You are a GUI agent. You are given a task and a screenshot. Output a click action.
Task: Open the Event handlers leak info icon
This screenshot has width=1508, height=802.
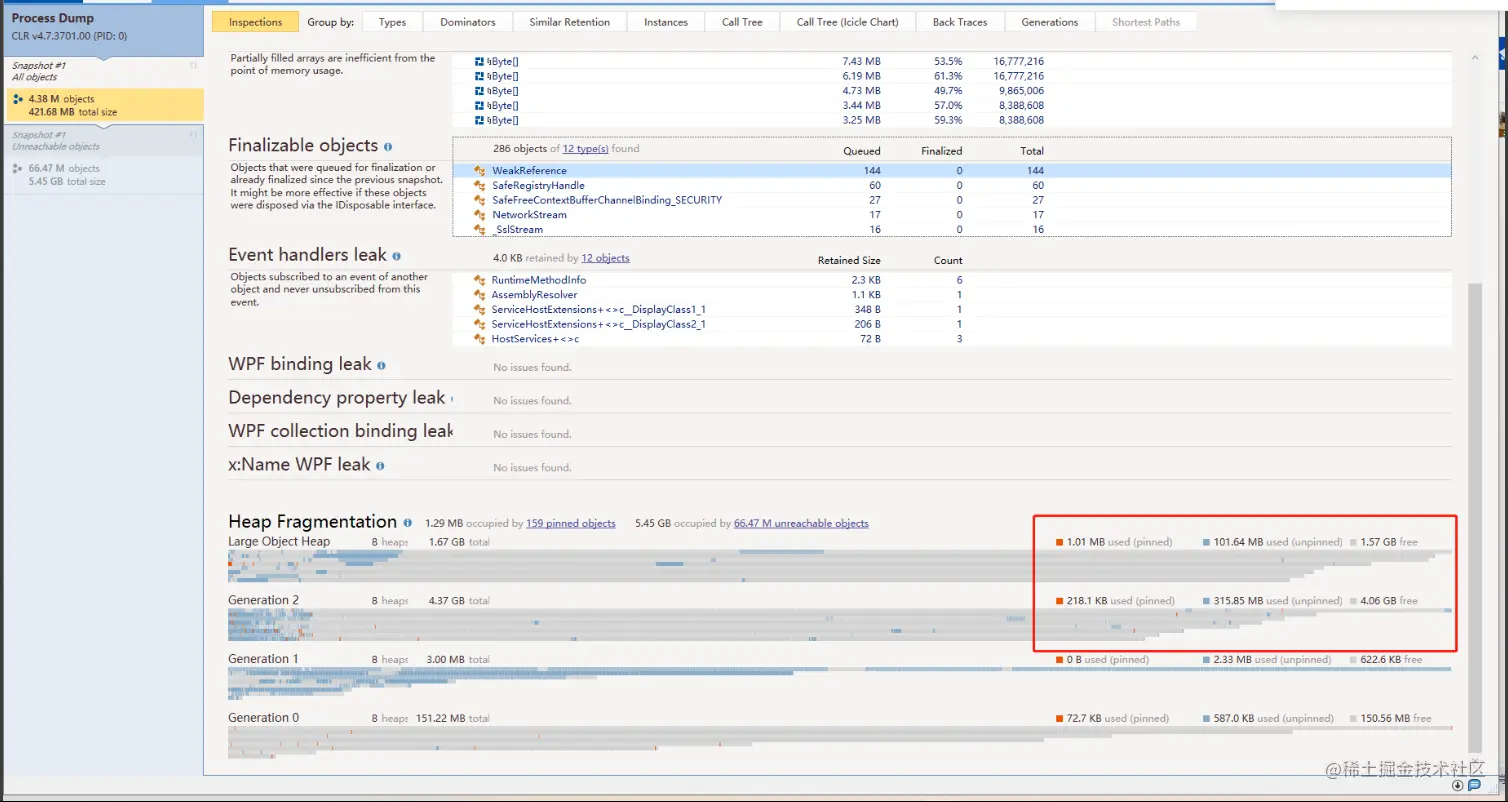[x=397, y=256]
